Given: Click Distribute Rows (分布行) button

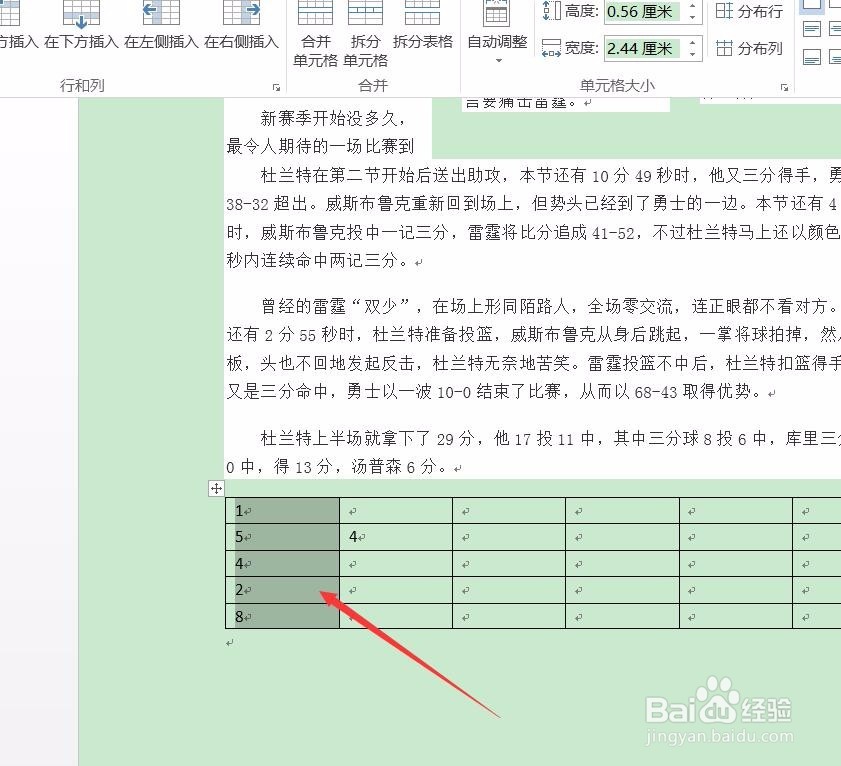Looking at the screenshot, I should tap(749, 11).
